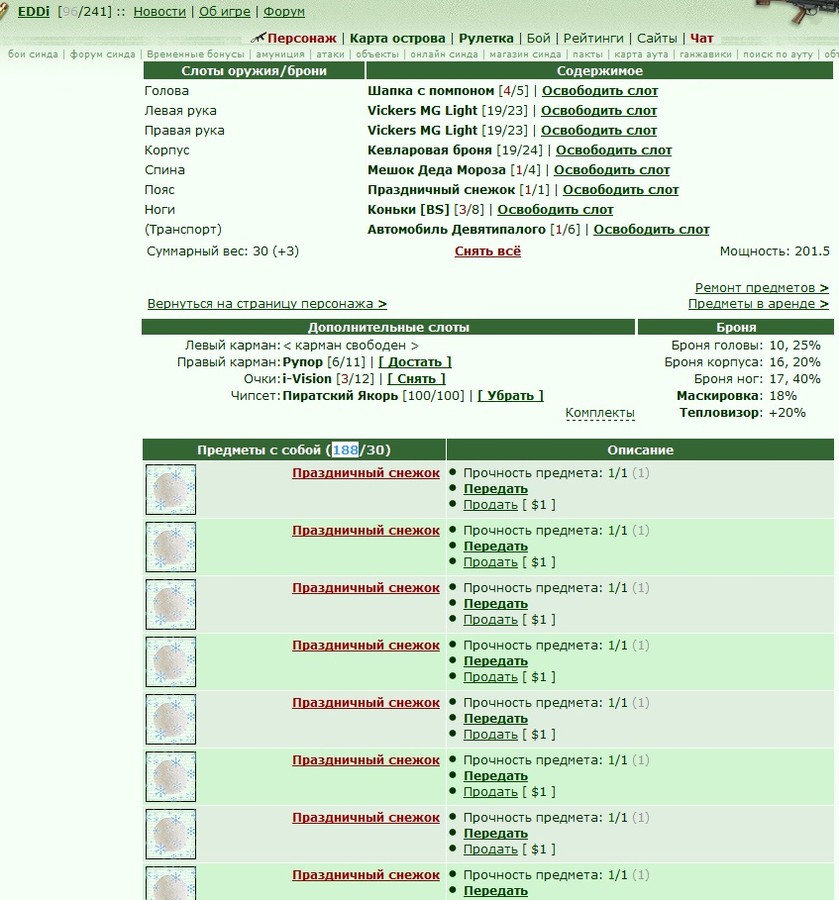Viewport: 839px width, 900px height.
Task: Click Убрать for Пиратский Якорь chipset
Action: pos(510,395)
